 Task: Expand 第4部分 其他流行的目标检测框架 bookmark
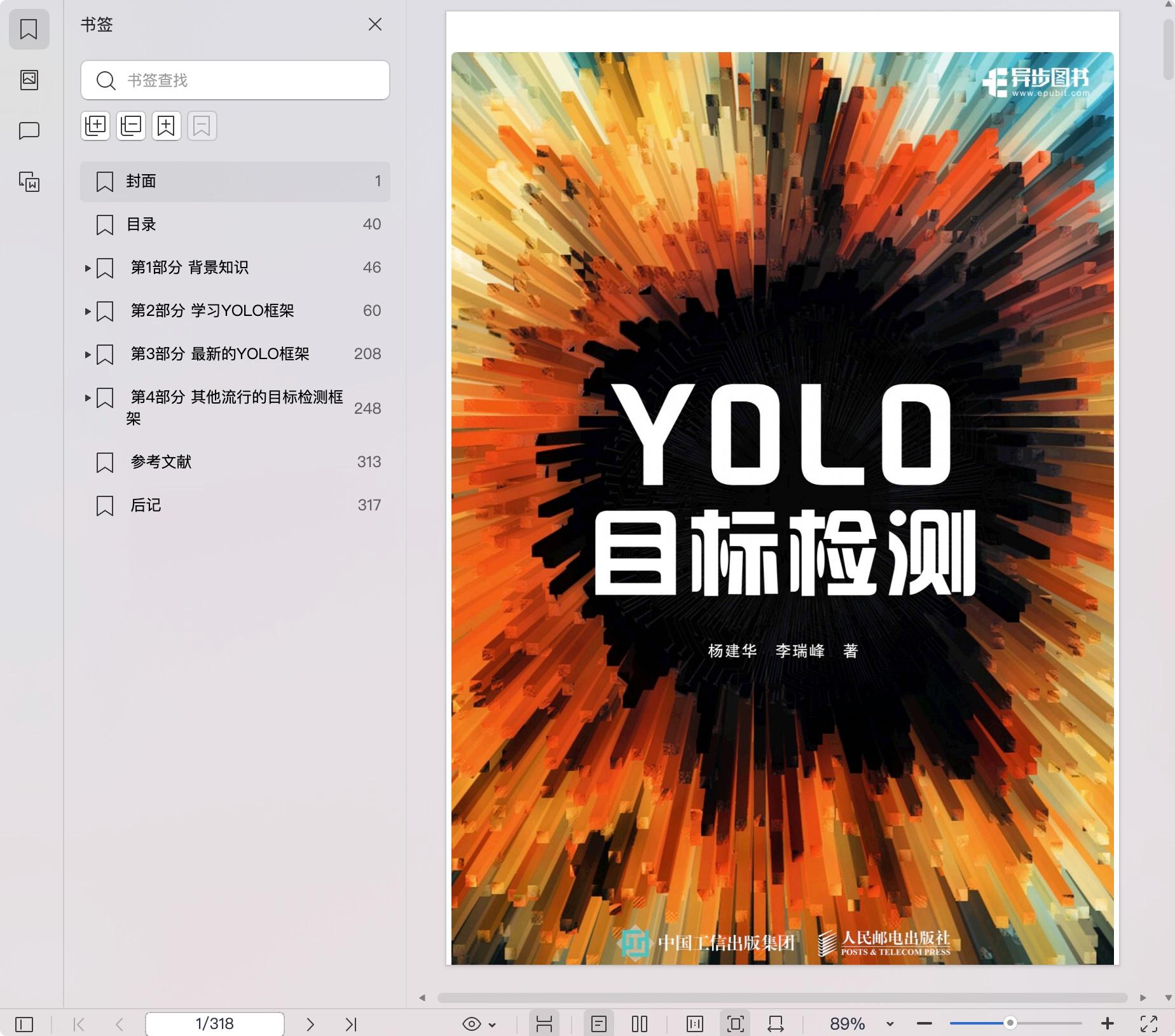click(x=88, y=398)
